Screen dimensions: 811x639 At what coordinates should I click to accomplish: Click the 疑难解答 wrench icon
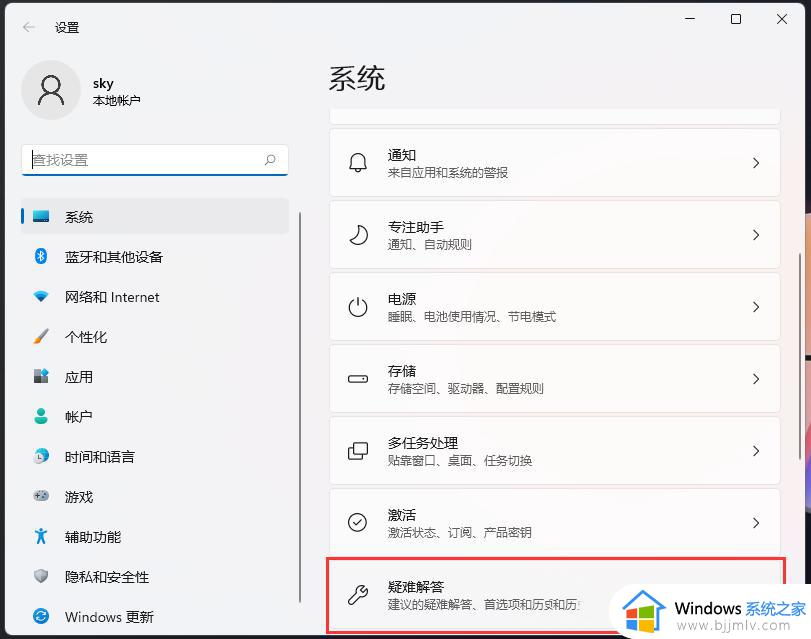pos(358,595)
